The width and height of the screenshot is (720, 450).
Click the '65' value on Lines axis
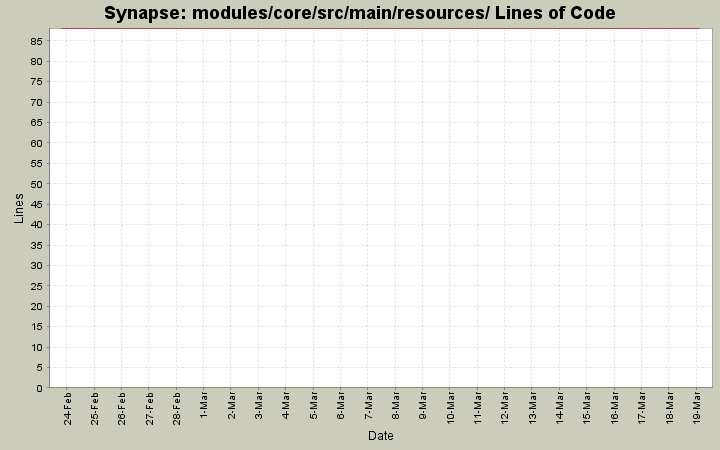[x=37, y=123]
